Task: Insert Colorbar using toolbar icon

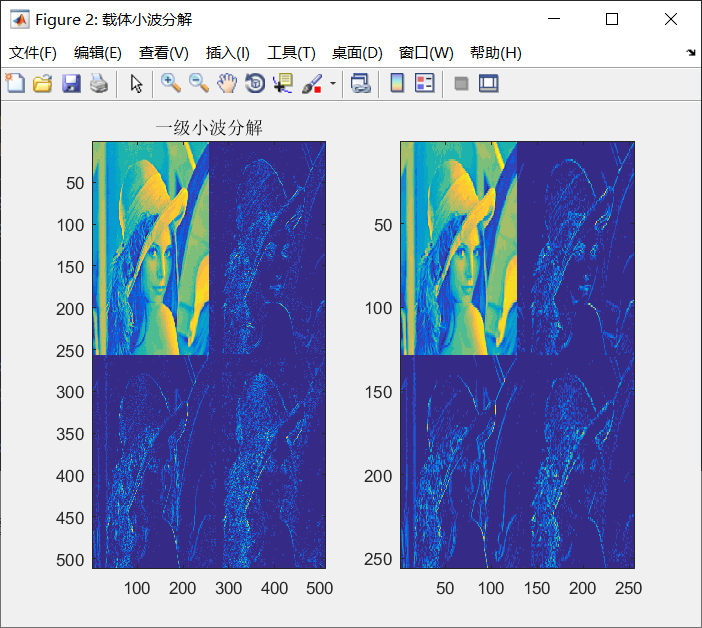Action: [x=397, y=84]
